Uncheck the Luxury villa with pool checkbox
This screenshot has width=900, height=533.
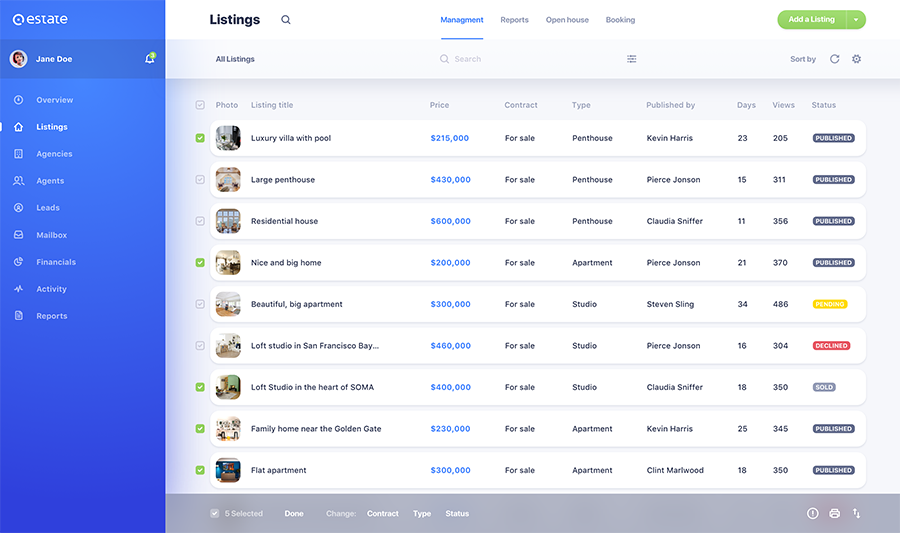click(x=200, y=138)
